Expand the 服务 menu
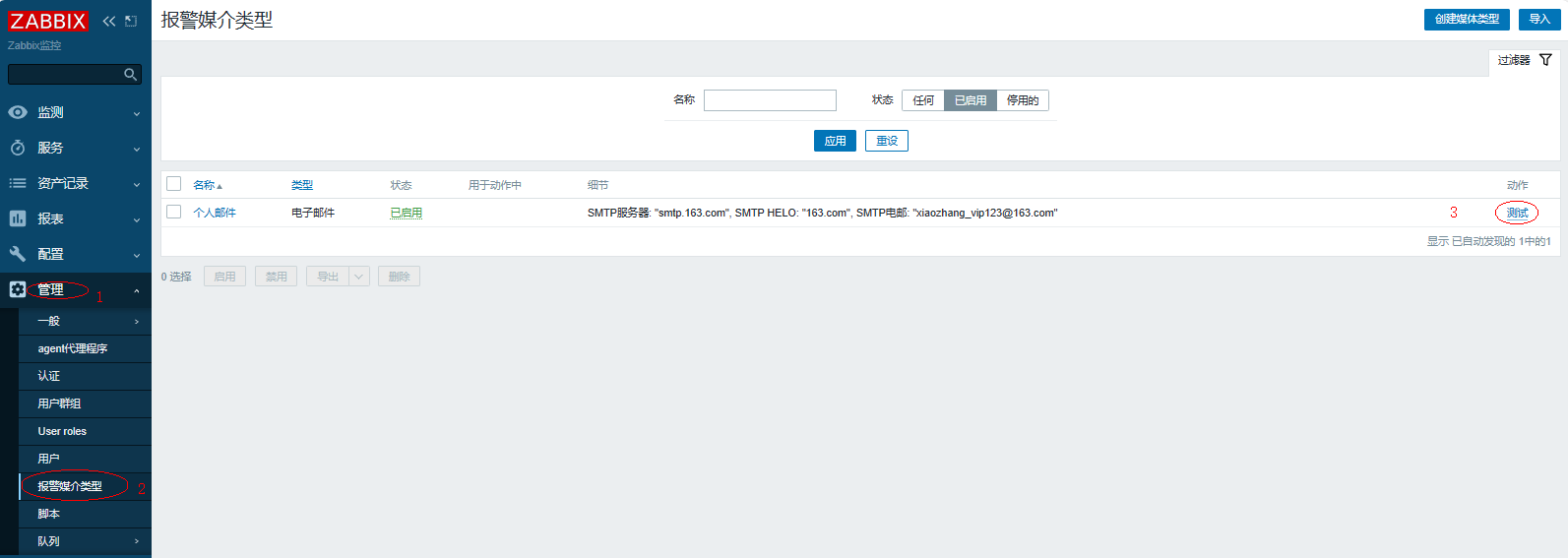 click(x=137, y=149)
